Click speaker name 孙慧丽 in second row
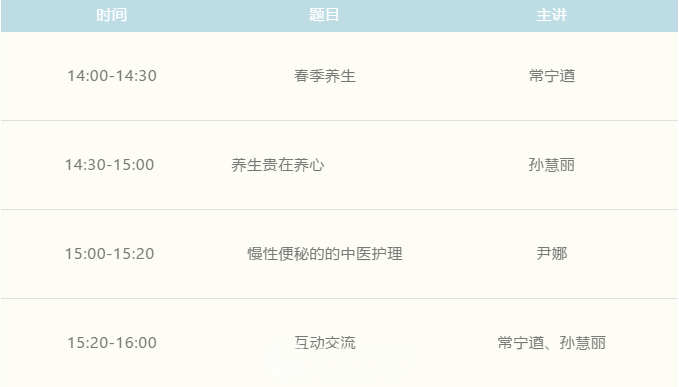 [552, 165]
